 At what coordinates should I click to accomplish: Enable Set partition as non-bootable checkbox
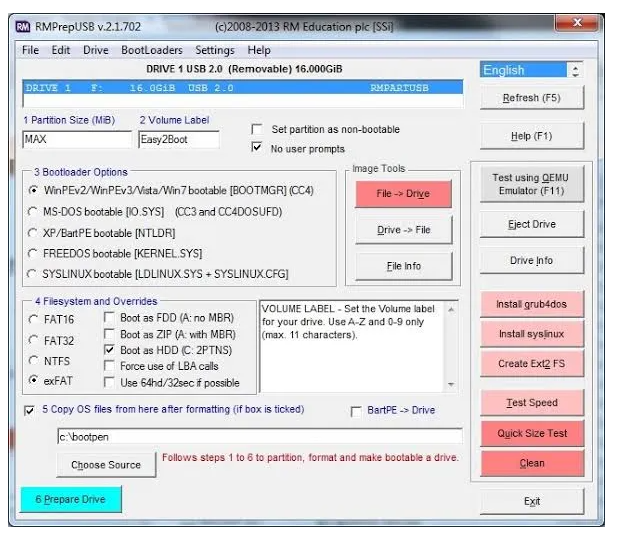pos(257,130)
